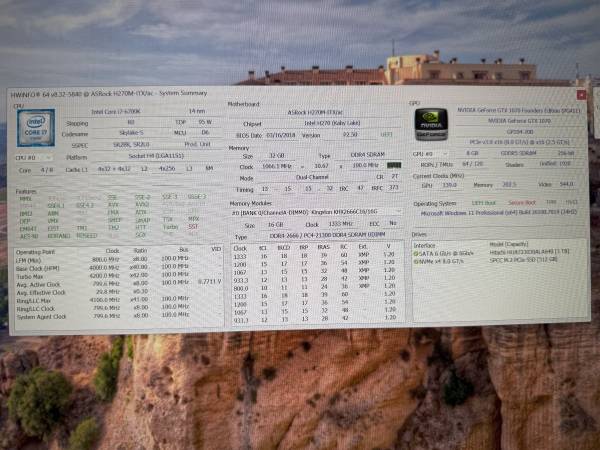600x450 pixels.
Task: Click the green SATA 6 Gb/s drive status icon
Action: tap(416, 254)
